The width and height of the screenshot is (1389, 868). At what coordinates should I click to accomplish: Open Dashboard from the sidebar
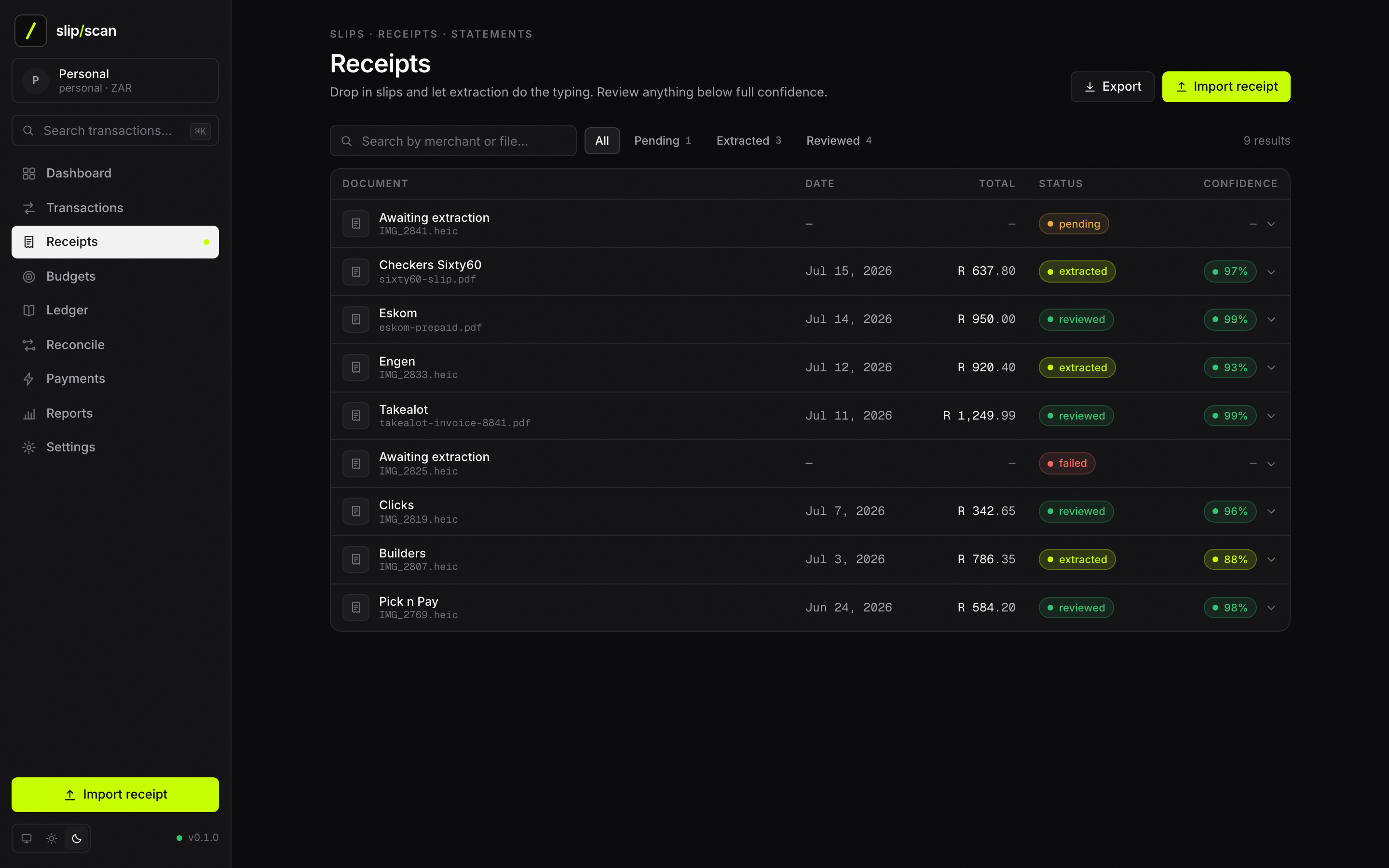[x=115, y=174]
